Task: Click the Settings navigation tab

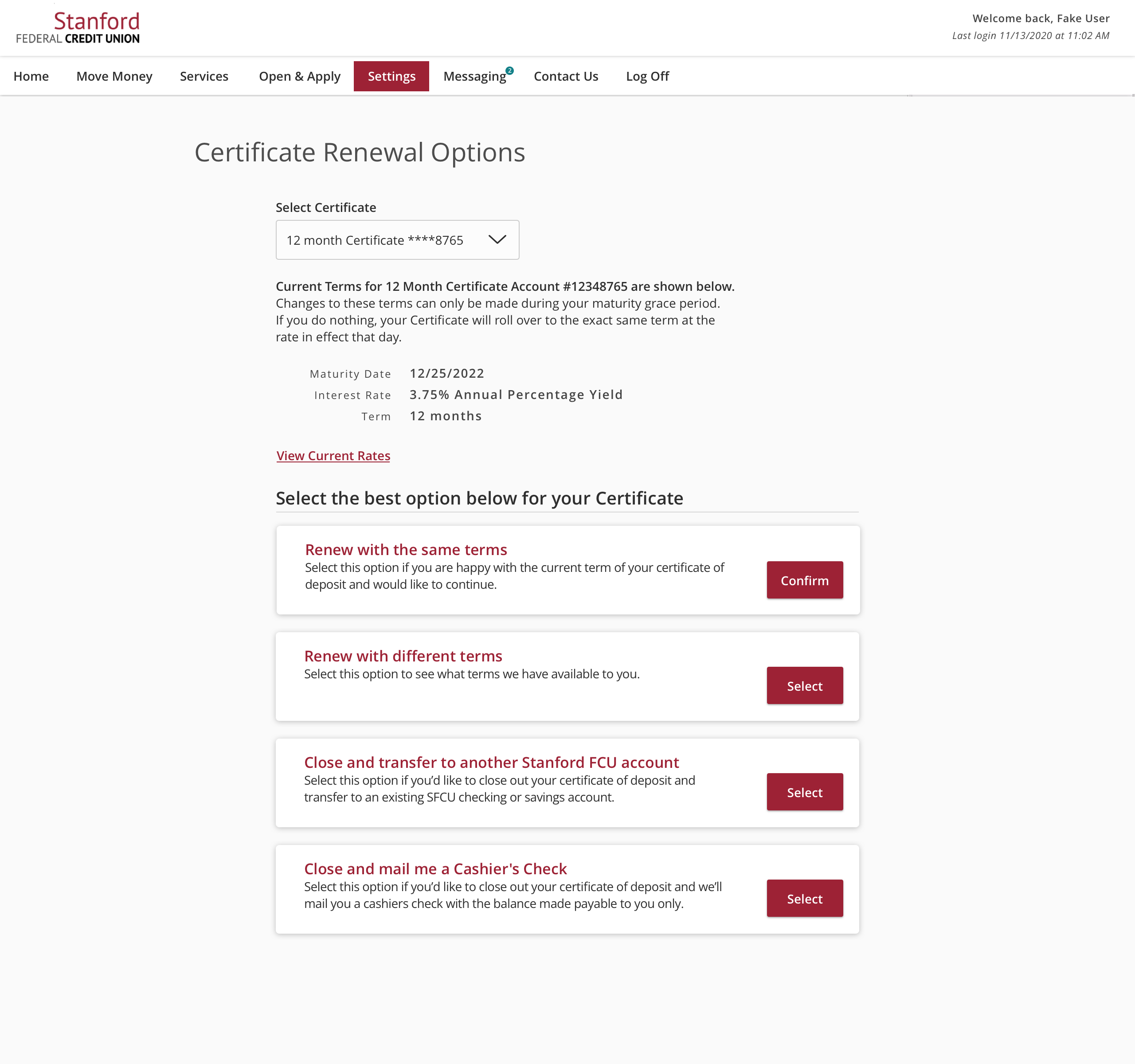Action: (x=391, y=75)
